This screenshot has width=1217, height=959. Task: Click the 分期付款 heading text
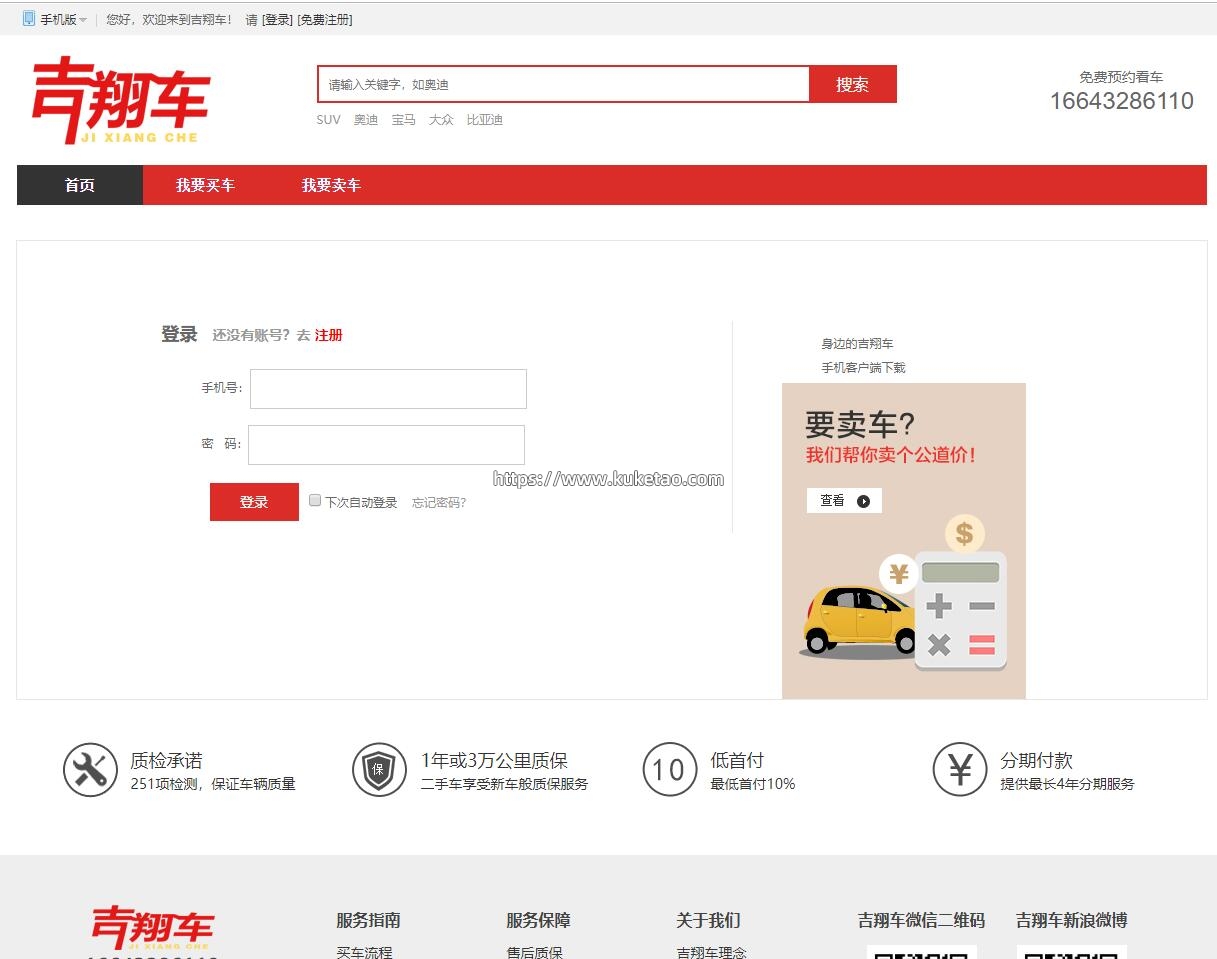coord(1036,761)
